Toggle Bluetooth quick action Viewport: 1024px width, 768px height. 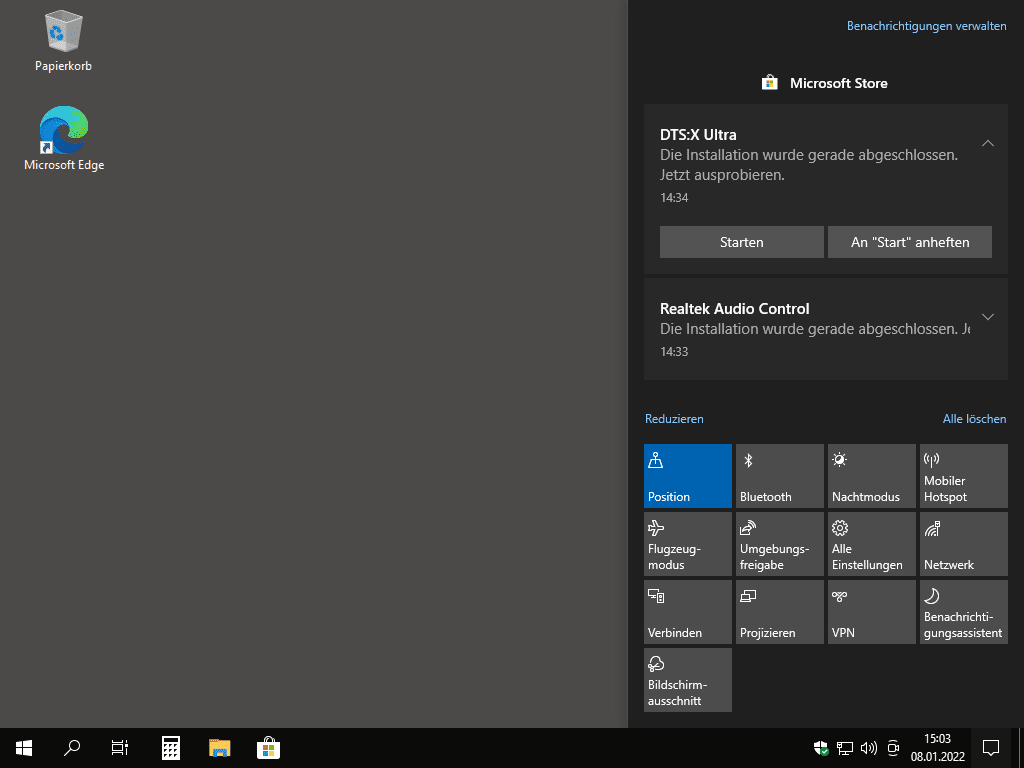click(780, 476)
